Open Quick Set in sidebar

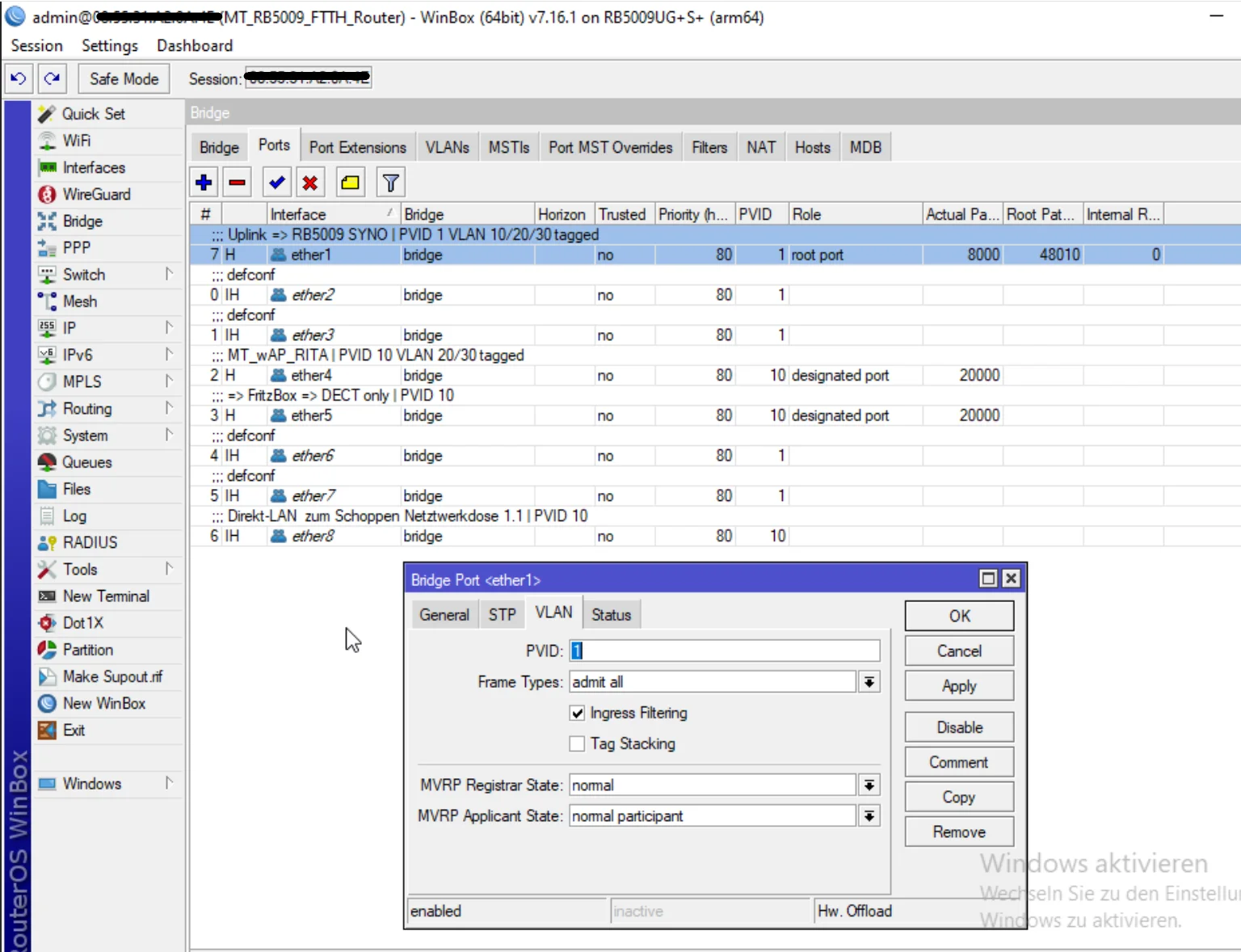point(94,114)
